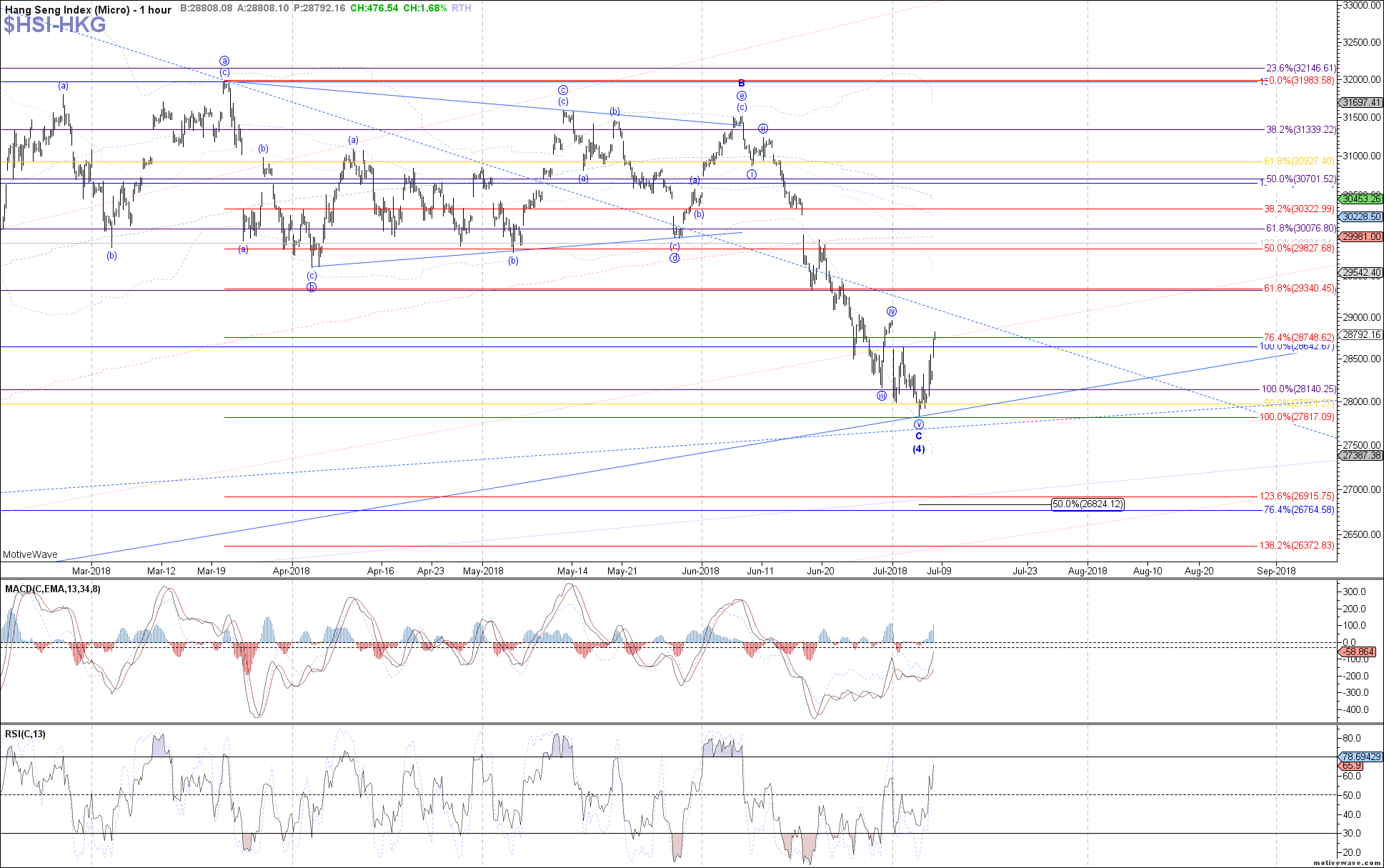This screenshot has height=868, width=1384.
Task: Click the change value CH:476.54
Action: (x=374, y=8)
